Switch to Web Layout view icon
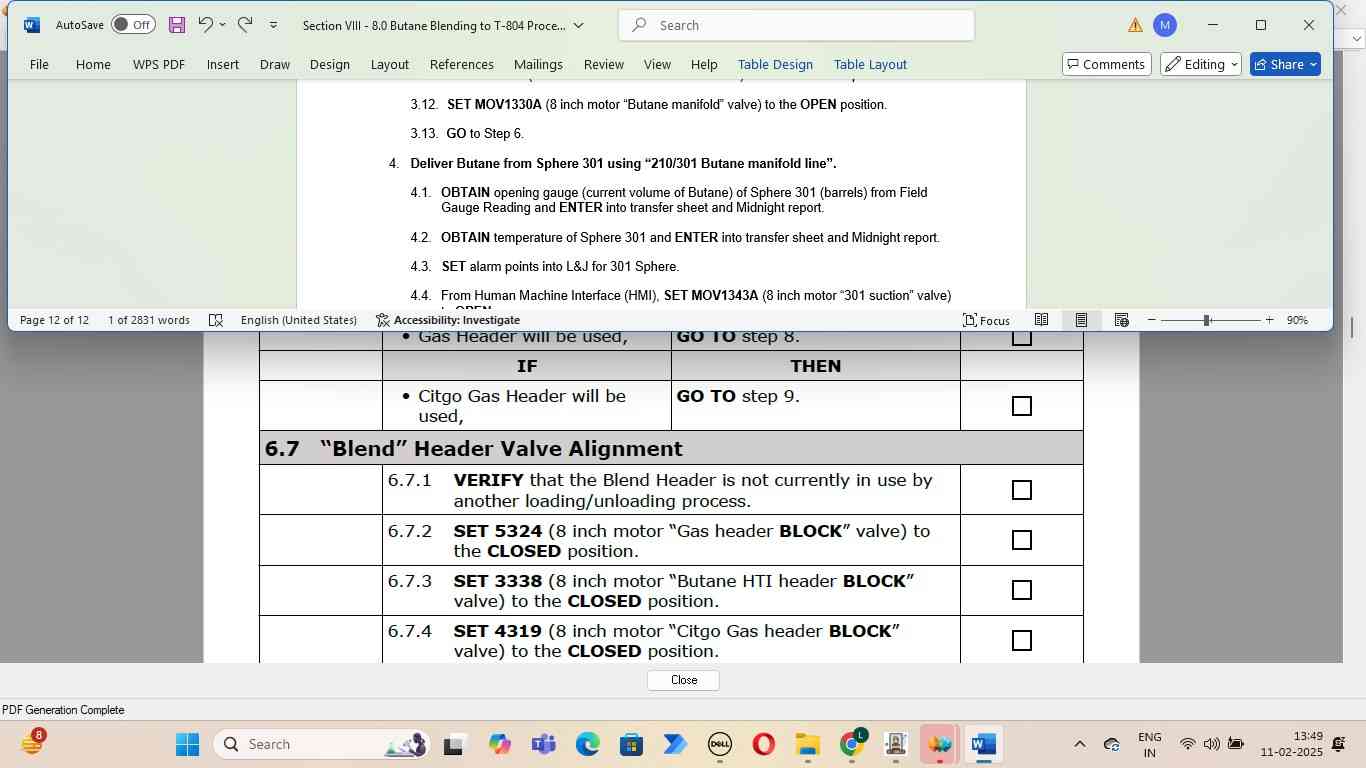 [1121, 320]
